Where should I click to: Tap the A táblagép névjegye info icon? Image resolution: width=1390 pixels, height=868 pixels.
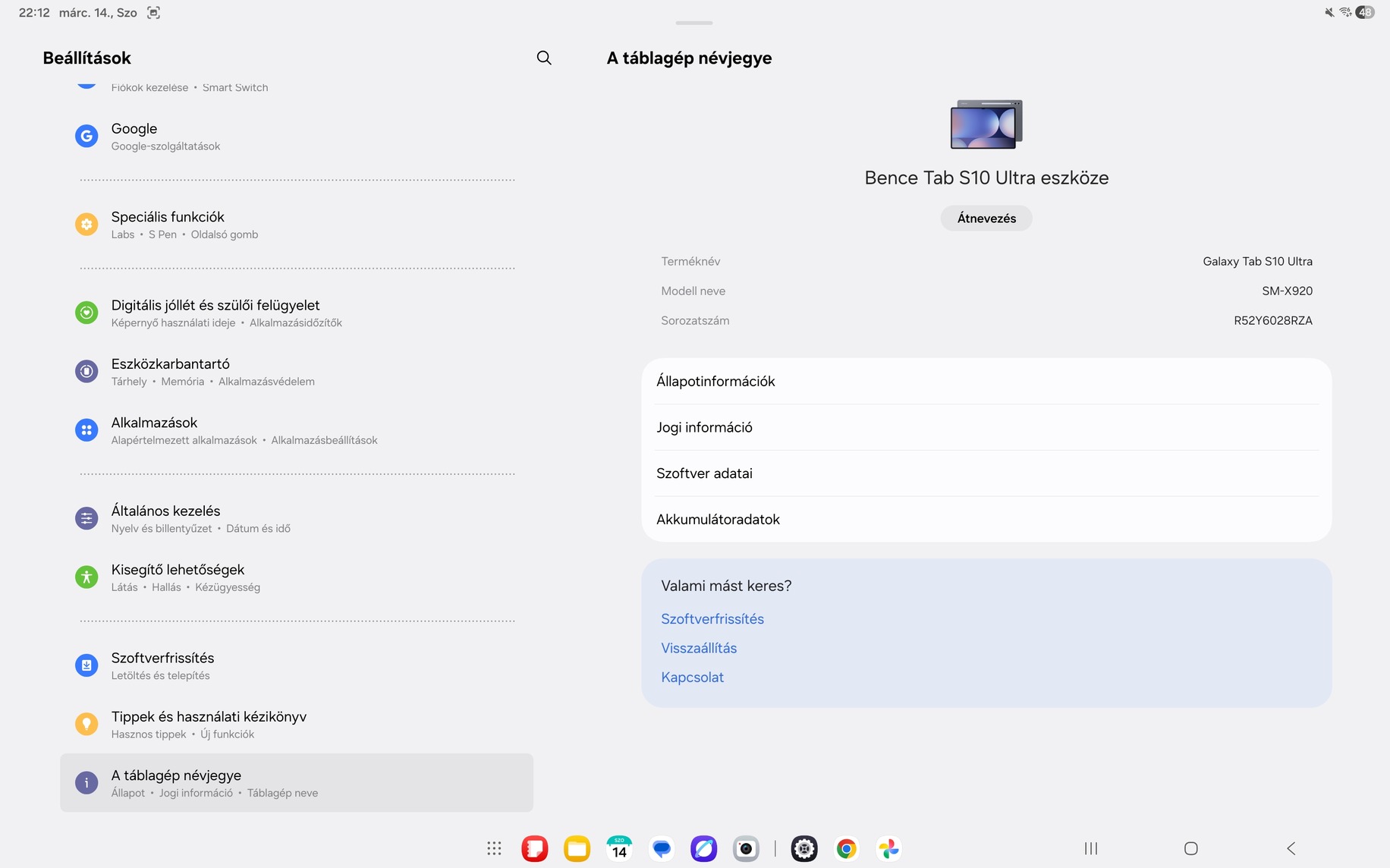pyautogui.click(x=86, y=782)
